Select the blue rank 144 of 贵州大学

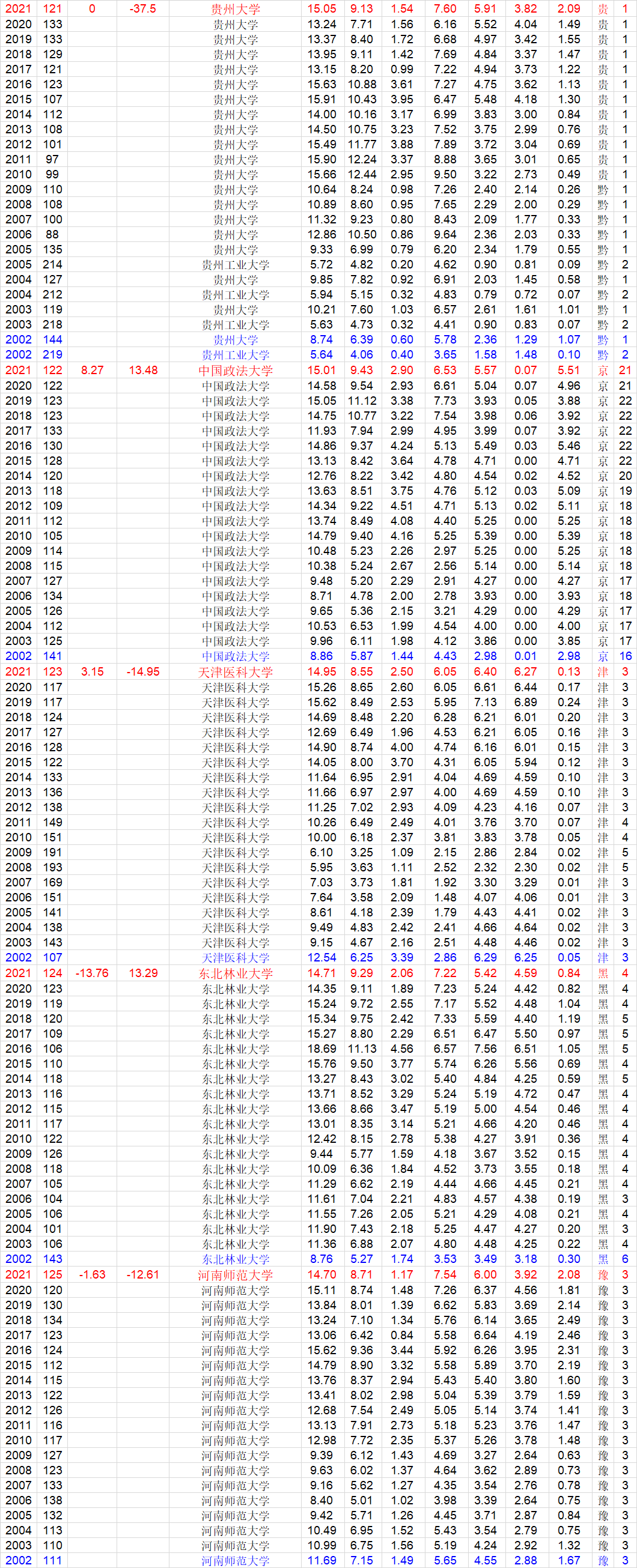pos(52,340)
